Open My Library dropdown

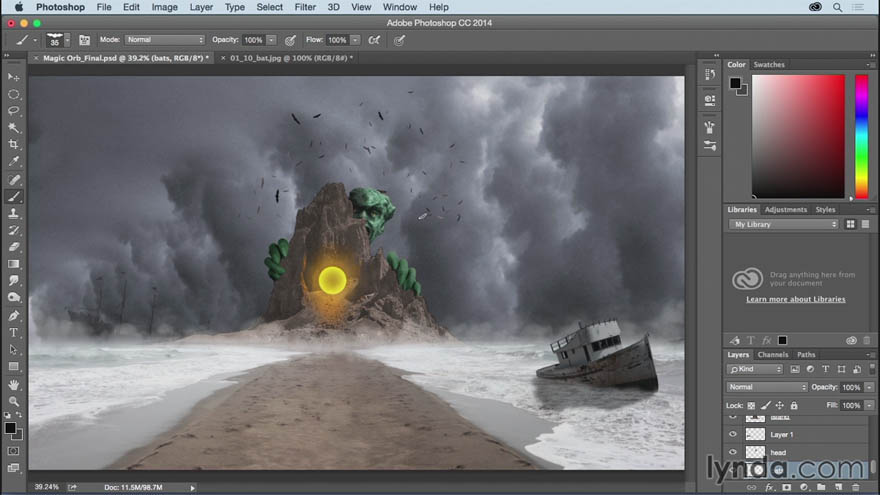[783, 224]
